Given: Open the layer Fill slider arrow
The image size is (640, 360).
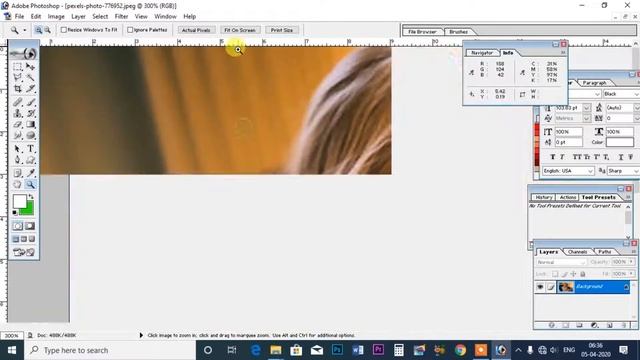Looking at the screenshot, I should (x=631, y=273).
